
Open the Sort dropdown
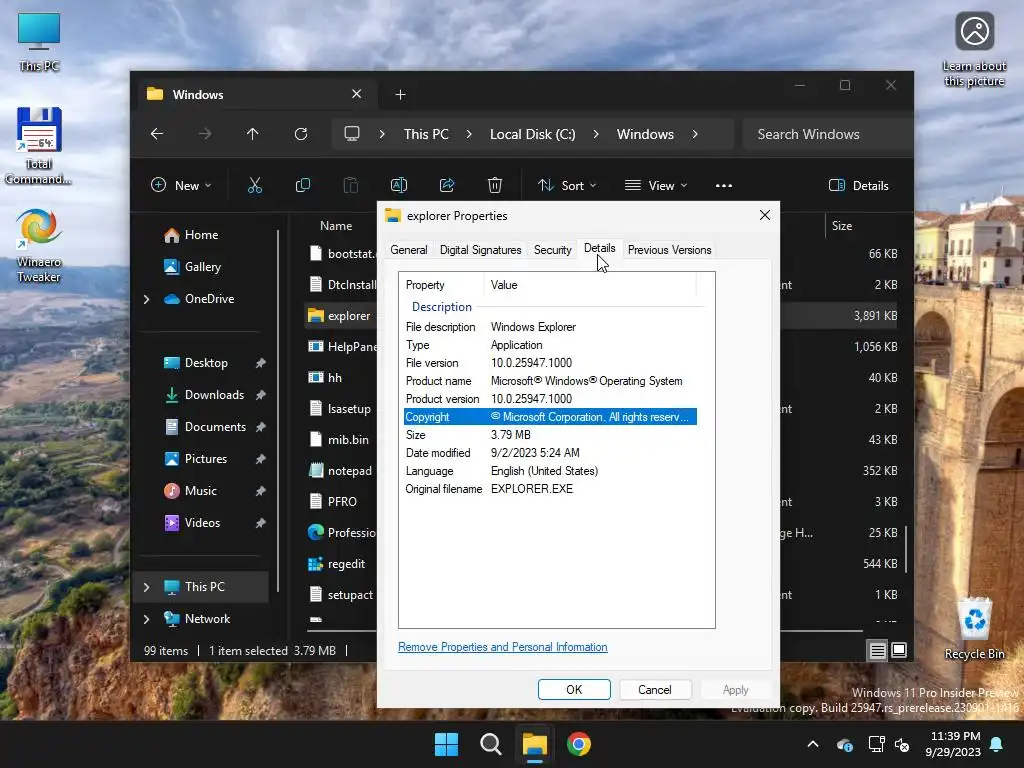pos(567,185)
